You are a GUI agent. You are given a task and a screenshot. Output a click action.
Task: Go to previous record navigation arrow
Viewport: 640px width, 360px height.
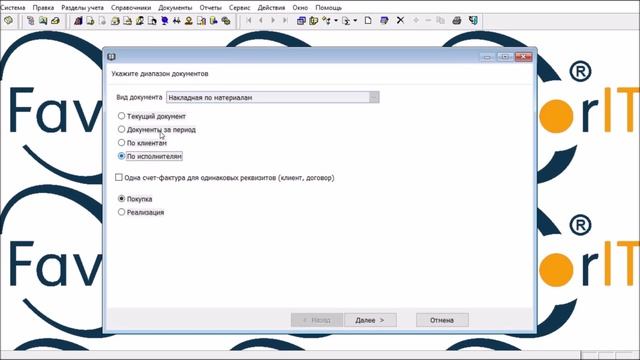click(261, 20)
